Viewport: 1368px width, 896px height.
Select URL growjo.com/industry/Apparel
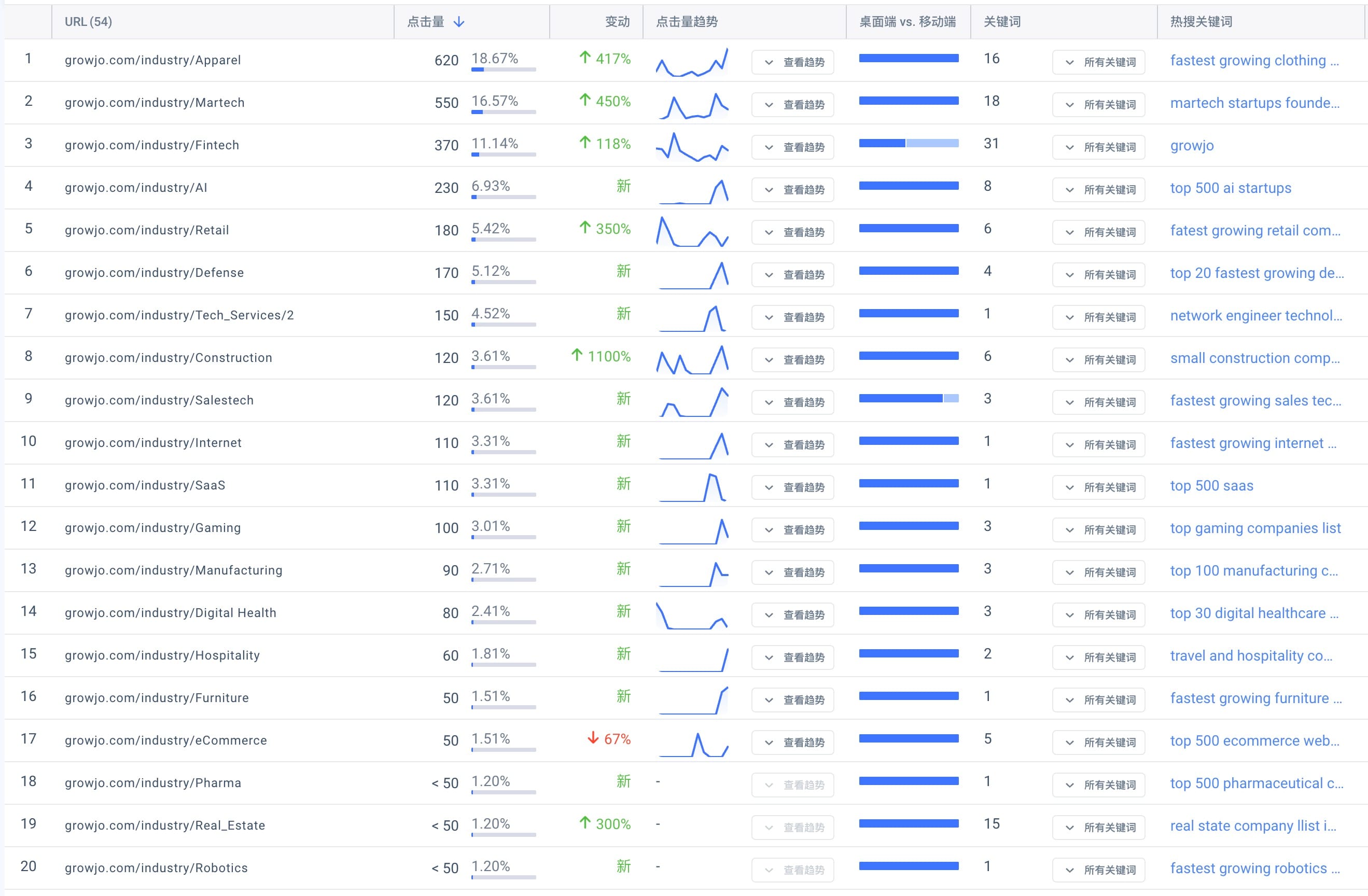click(153, 60)
